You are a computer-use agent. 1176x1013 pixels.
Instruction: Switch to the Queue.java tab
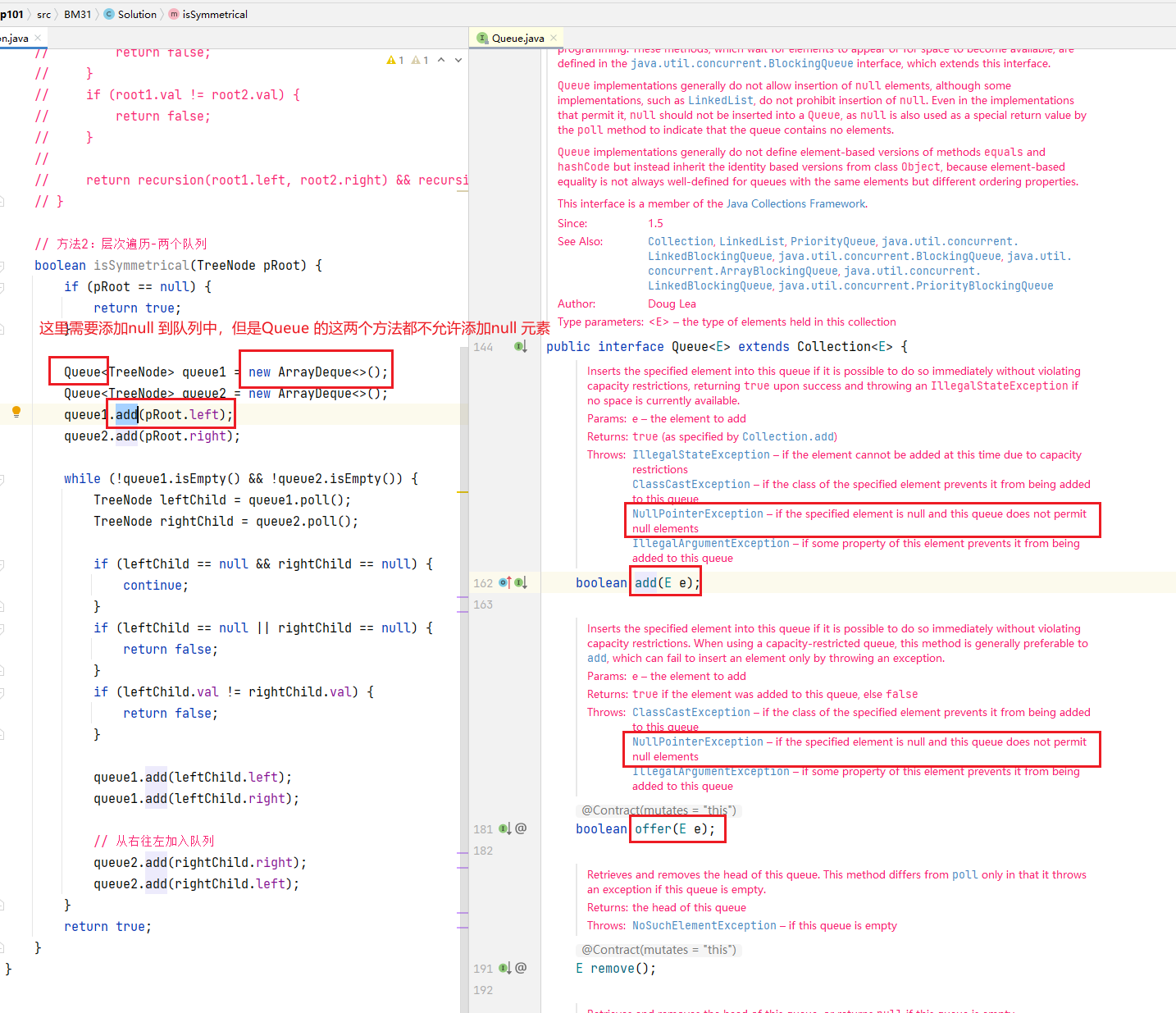(517, 38)
